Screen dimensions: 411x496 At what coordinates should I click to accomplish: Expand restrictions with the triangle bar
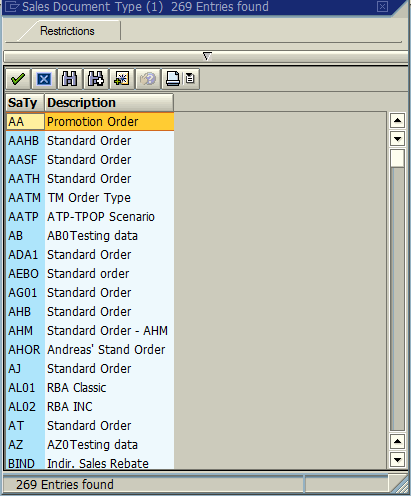pyautogui.click(x=206, y=56)
